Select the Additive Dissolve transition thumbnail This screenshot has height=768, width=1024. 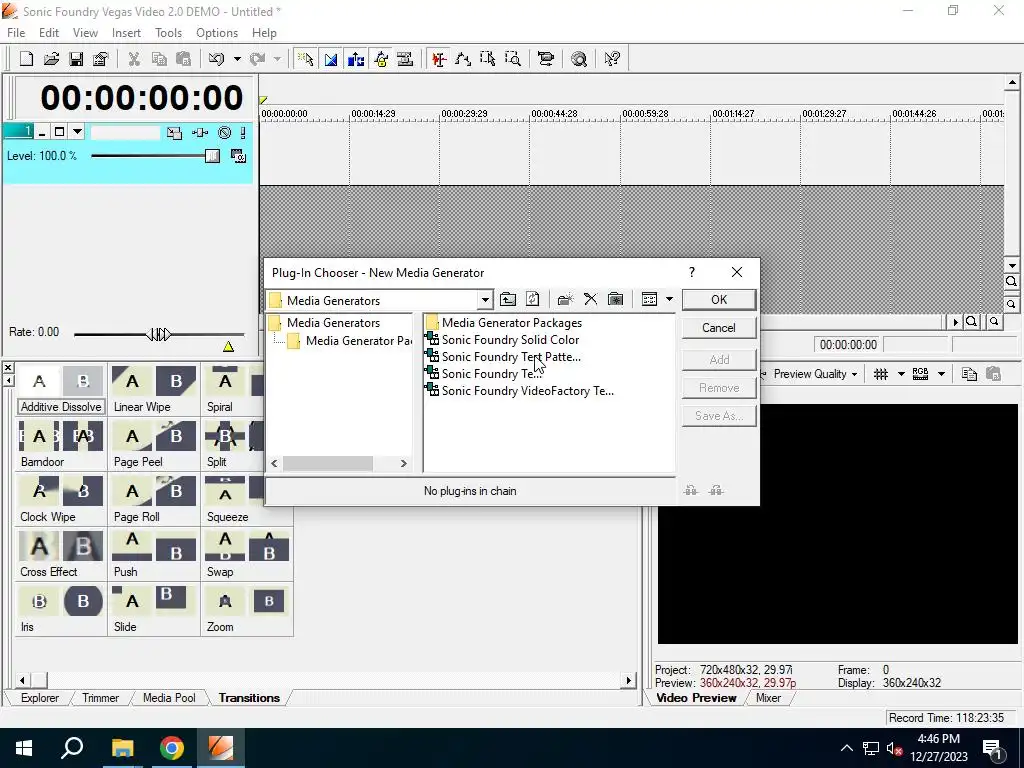coord(61,389)
